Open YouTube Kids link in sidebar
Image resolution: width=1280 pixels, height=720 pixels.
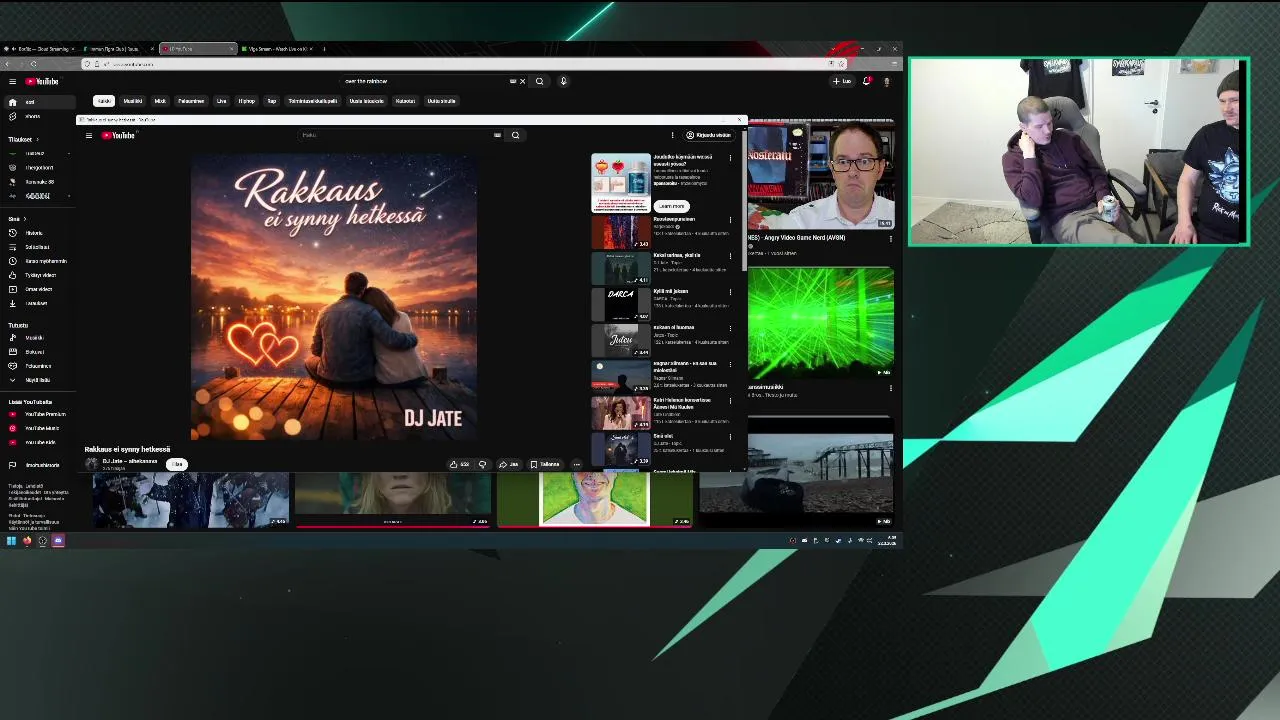point(38,442)
